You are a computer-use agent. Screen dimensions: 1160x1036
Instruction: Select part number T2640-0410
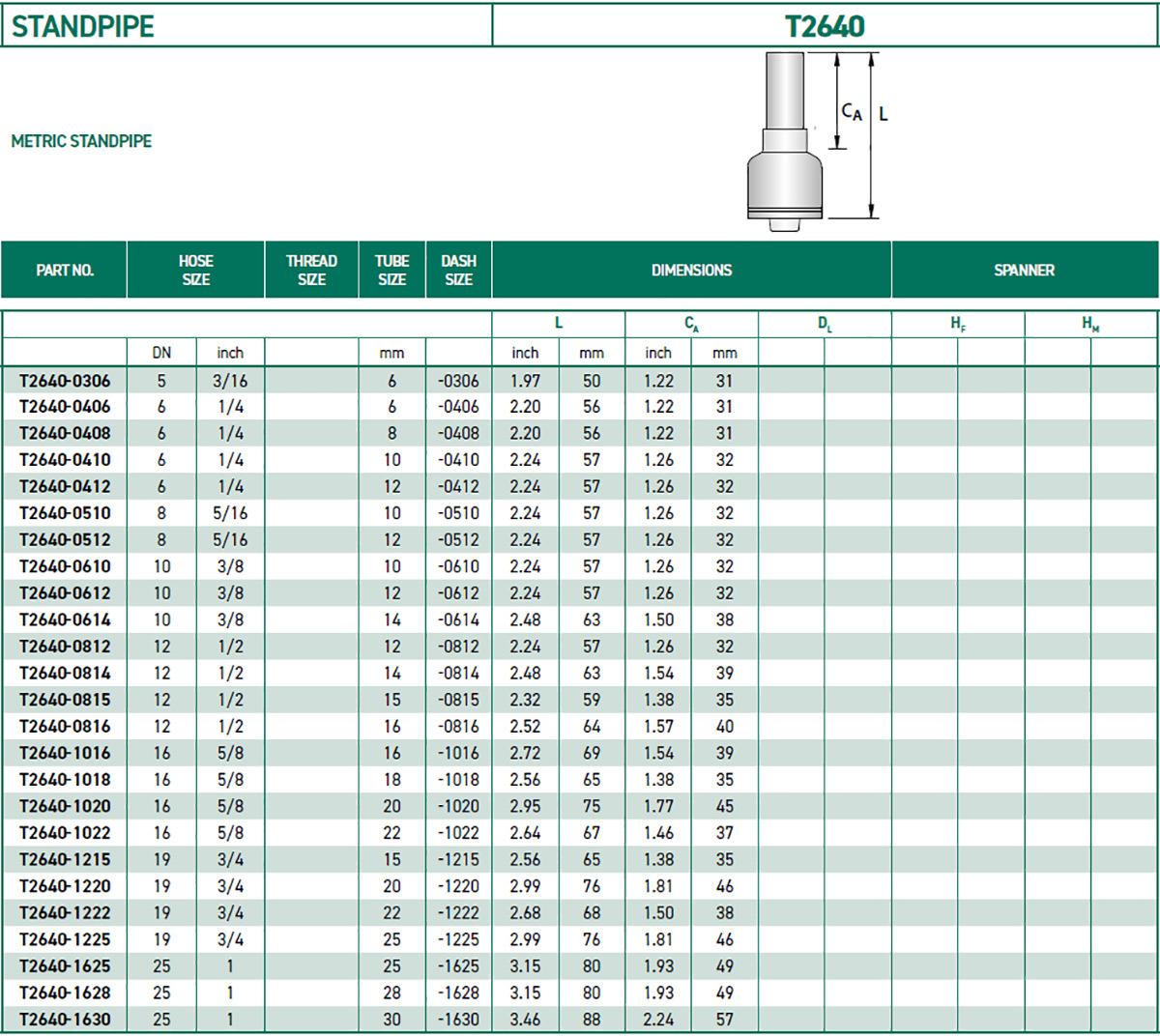[x=65, y=460]
